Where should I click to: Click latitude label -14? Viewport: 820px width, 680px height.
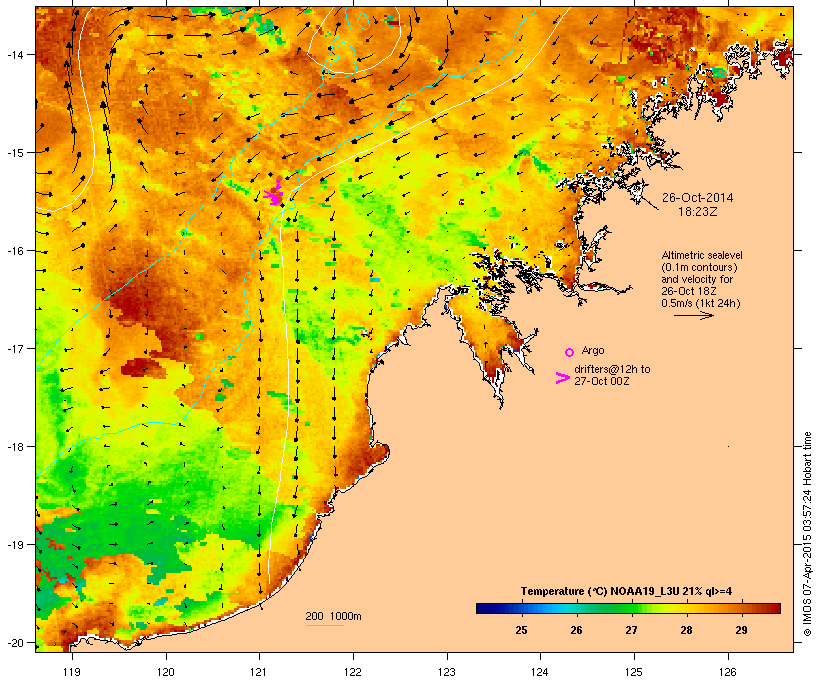[14, 54]
